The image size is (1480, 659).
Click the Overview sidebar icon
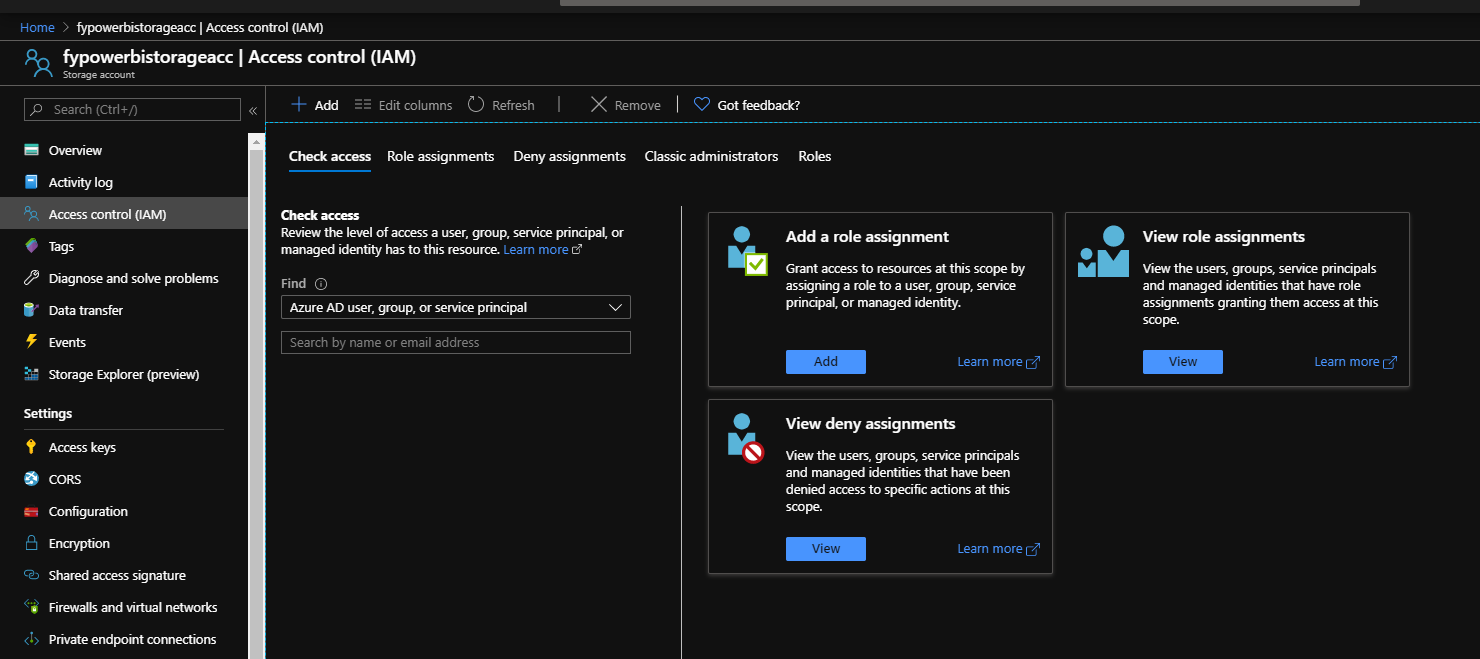[32, 150]
